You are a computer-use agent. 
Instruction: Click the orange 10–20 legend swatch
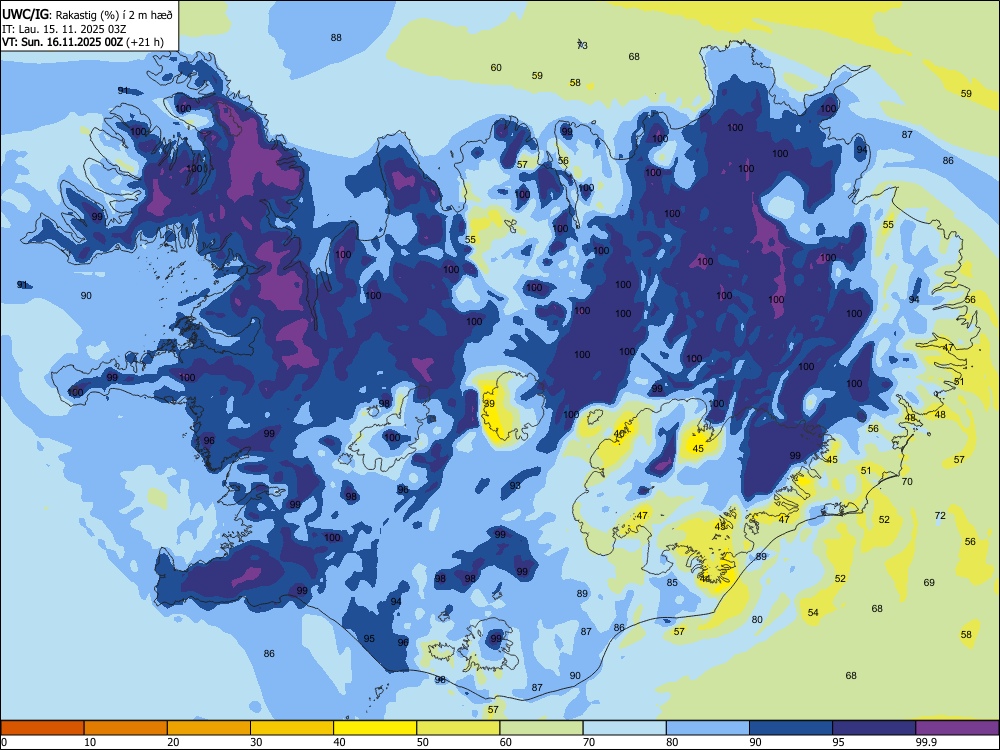click(x=126, y=728)
